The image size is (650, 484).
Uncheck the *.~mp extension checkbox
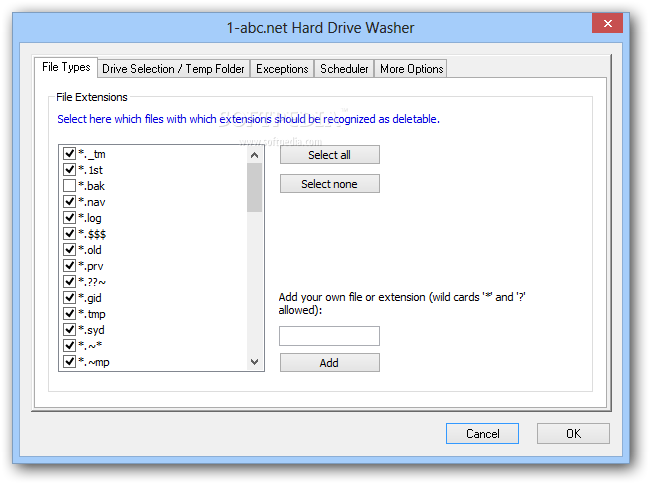click(x=69, y=362)
